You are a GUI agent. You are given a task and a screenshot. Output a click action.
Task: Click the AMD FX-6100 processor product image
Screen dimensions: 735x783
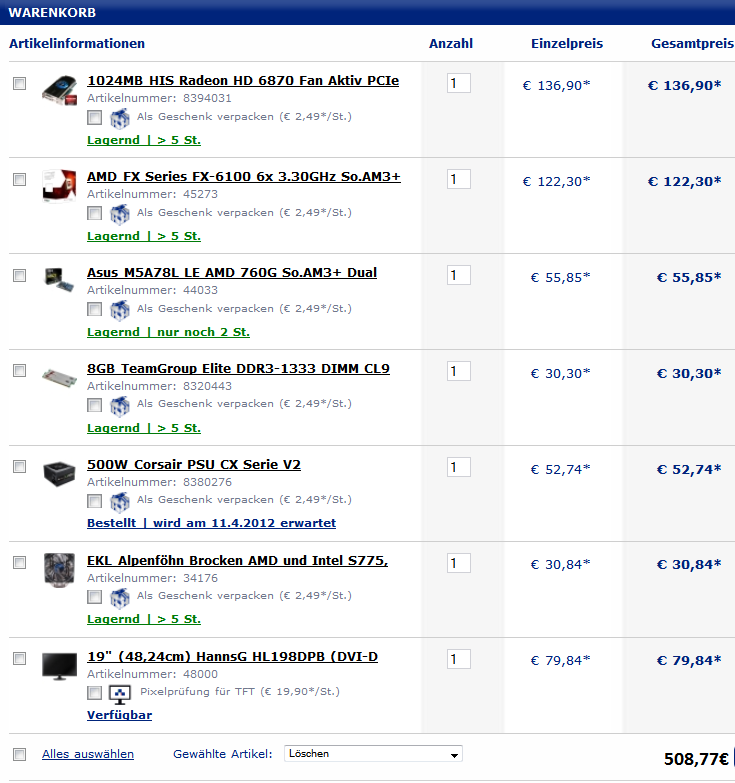(x=59, y=185)
